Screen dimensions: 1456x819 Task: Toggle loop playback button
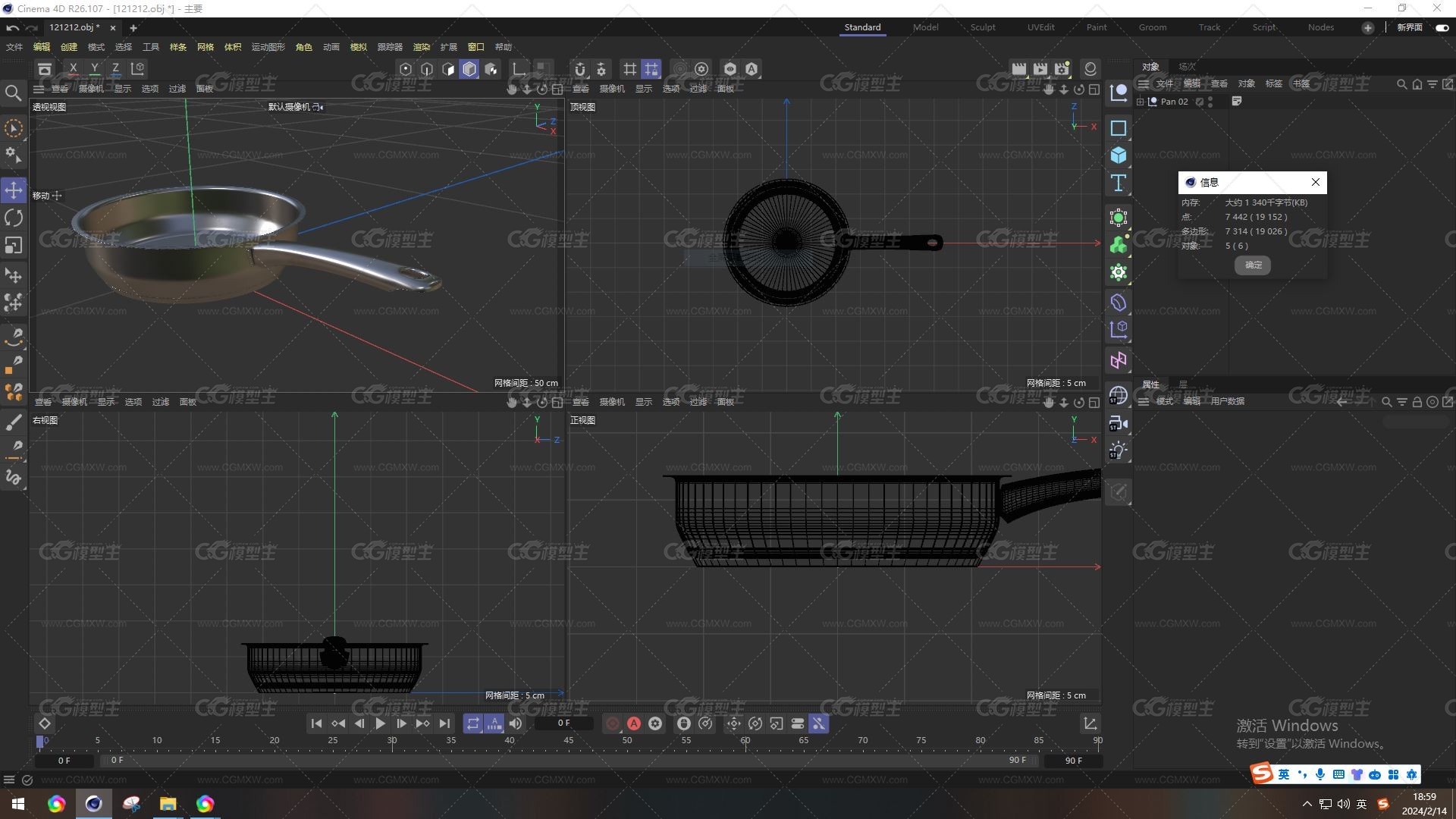[x=473, y=723]
